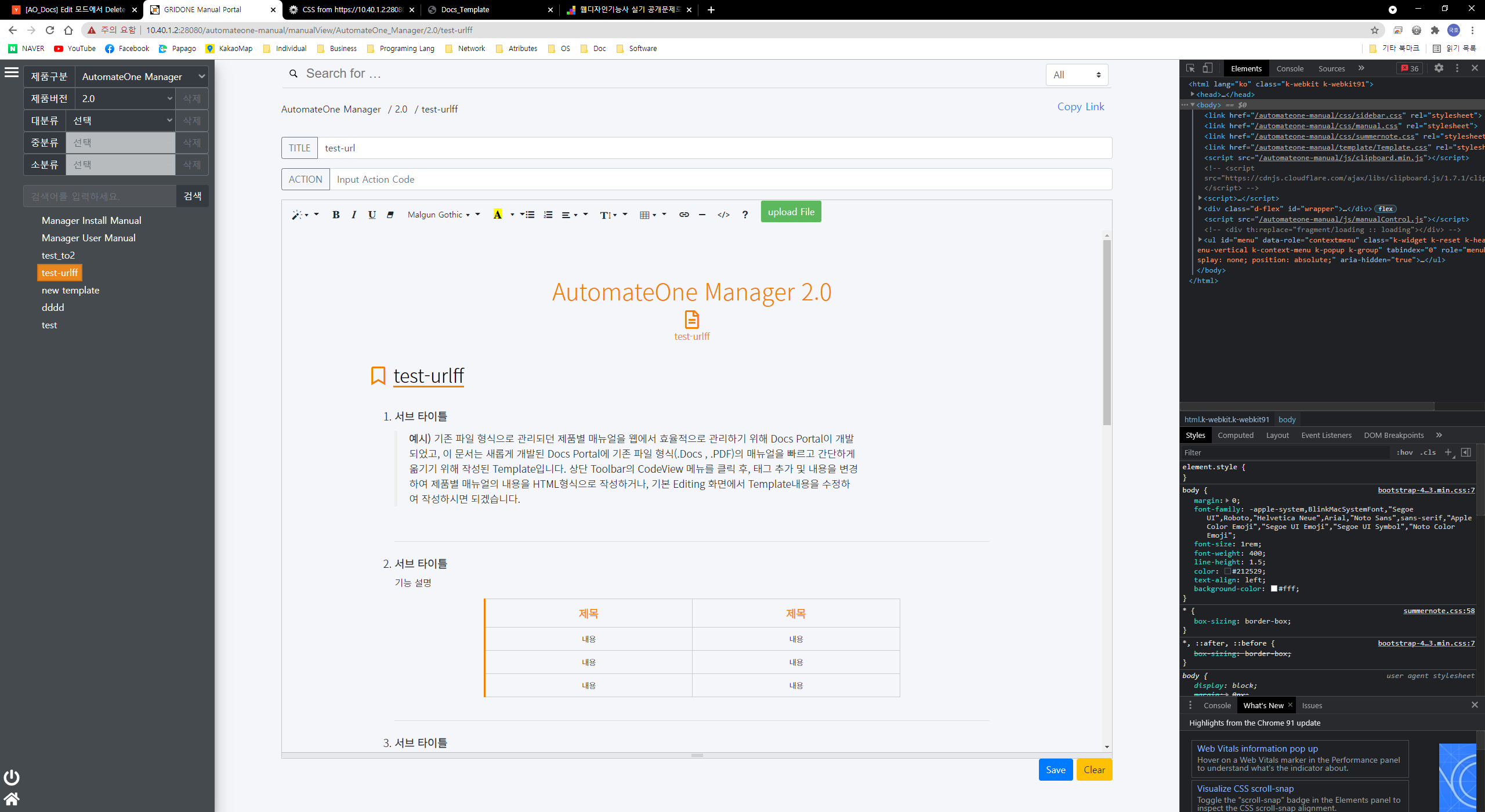1485x812 pixels.
Task: Toggle sidebar with hamburger menu icon
Action: point(12,72)
